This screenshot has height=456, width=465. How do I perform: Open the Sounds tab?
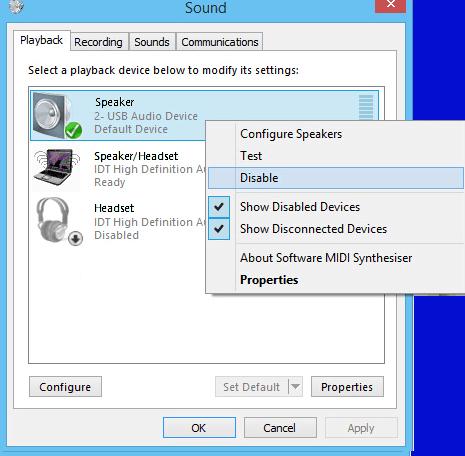[152, 42]
